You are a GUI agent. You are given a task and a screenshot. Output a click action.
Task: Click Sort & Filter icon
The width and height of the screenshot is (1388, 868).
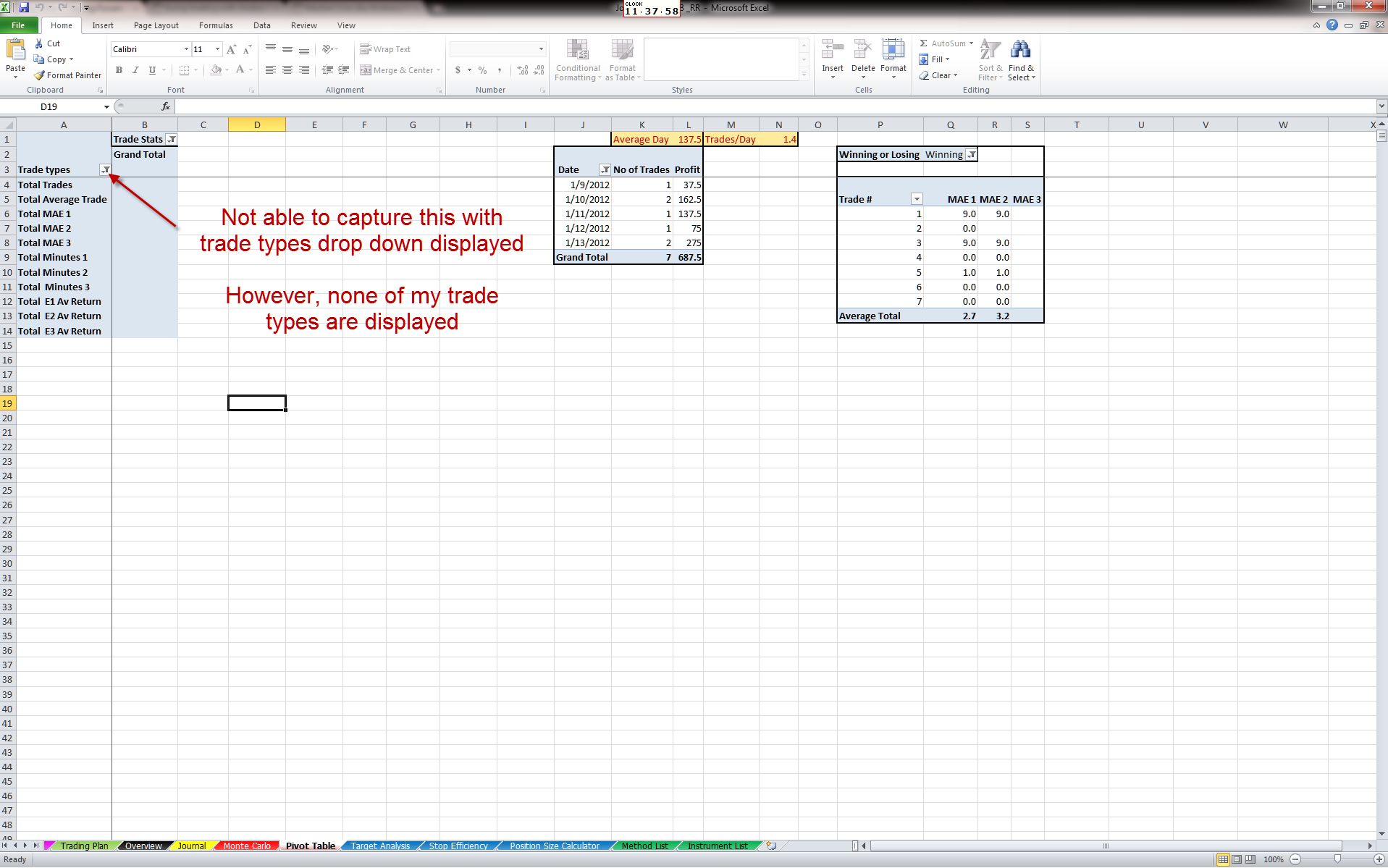pos(990,50)
